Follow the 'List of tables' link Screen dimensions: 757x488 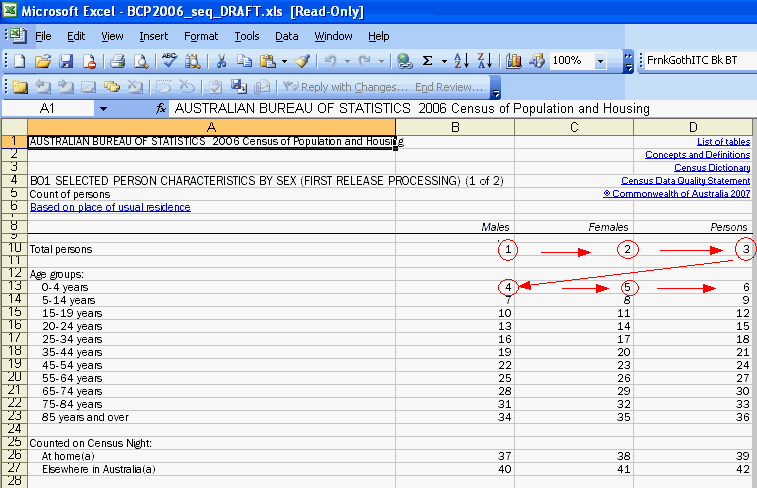tap(723, 142)
